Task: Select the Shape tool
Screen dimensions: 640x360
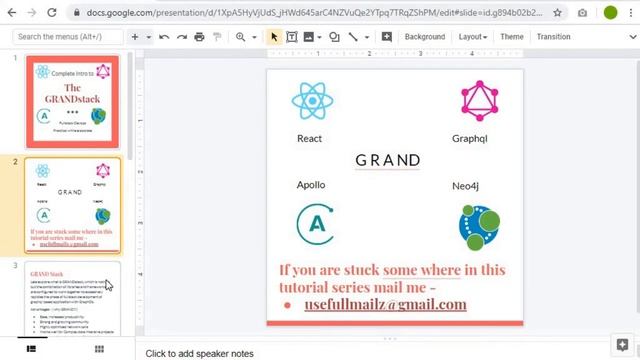Action: tap(334, 37)
